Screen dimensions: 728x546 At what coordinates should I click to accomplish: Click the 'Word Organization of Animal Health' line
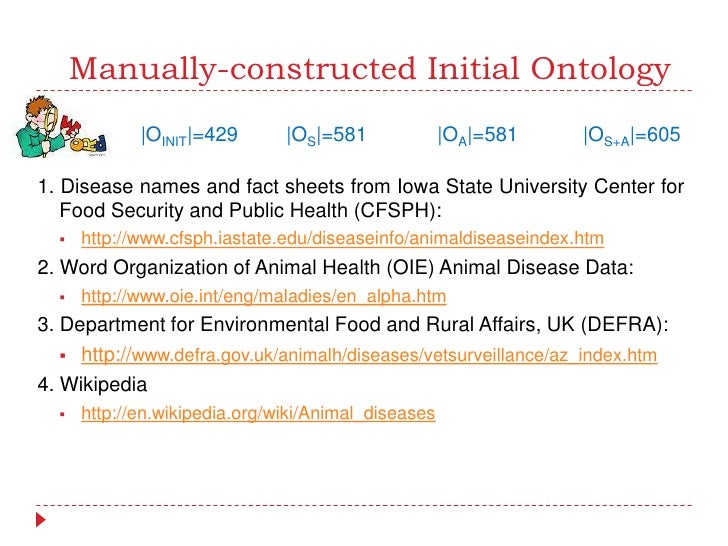[x=335, y=268]
